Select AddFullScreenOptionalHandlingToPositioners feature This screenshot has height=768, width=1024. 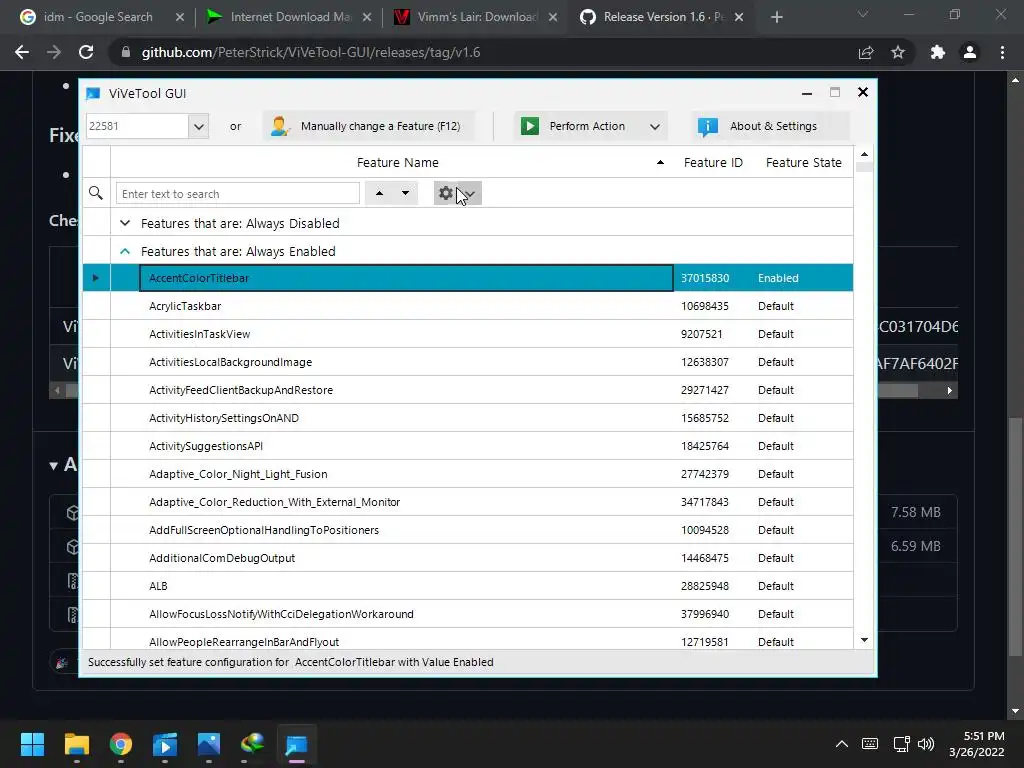(264, 530)
